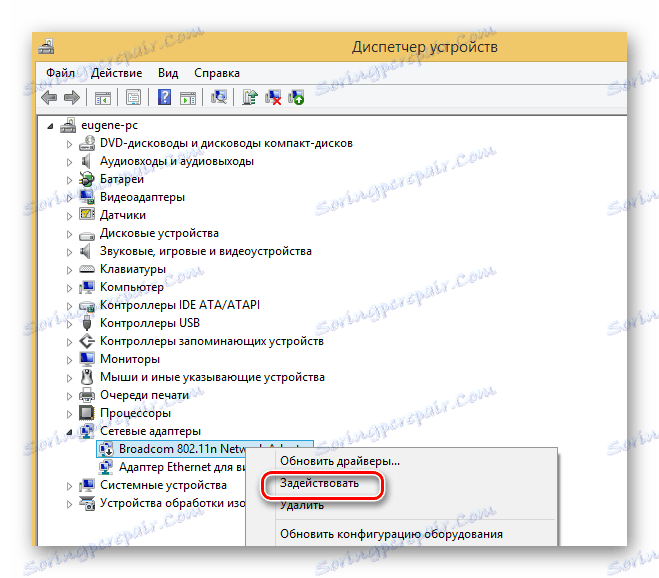The width and height of the screenshot is (659, 578).
Task: Open Help via the blue question mark icon
Action: click(164, 98)
